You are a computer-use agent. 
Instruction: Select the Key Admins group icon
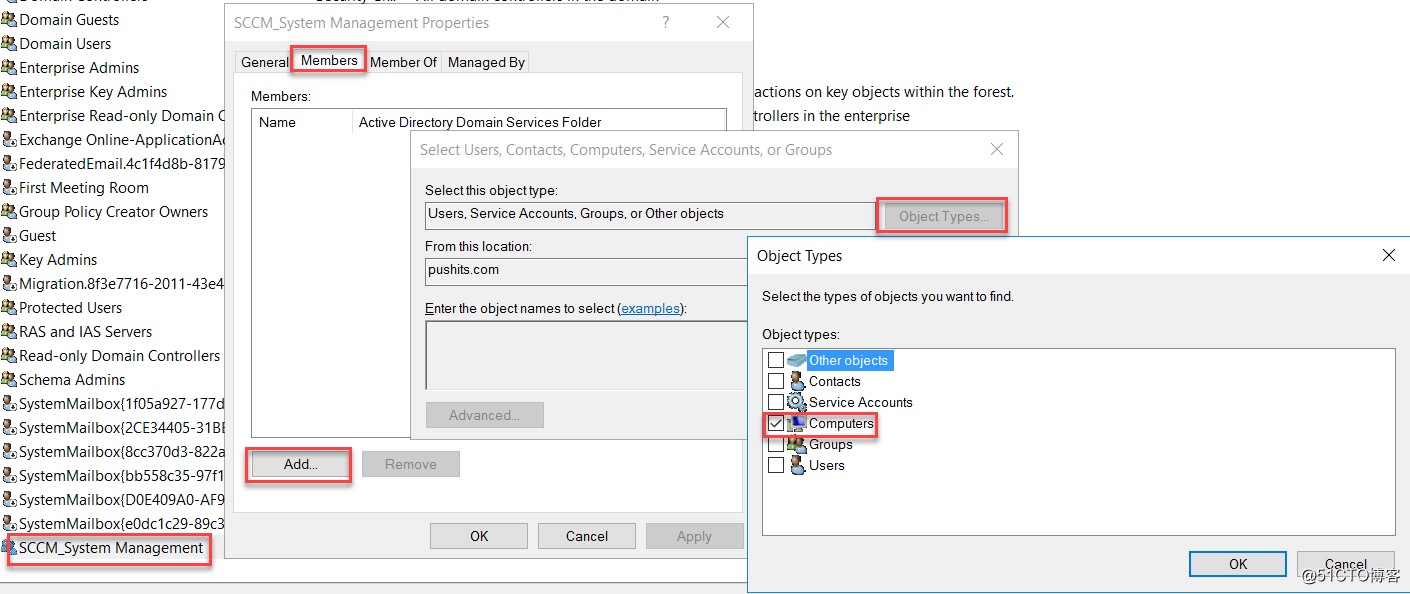(9, 260)
